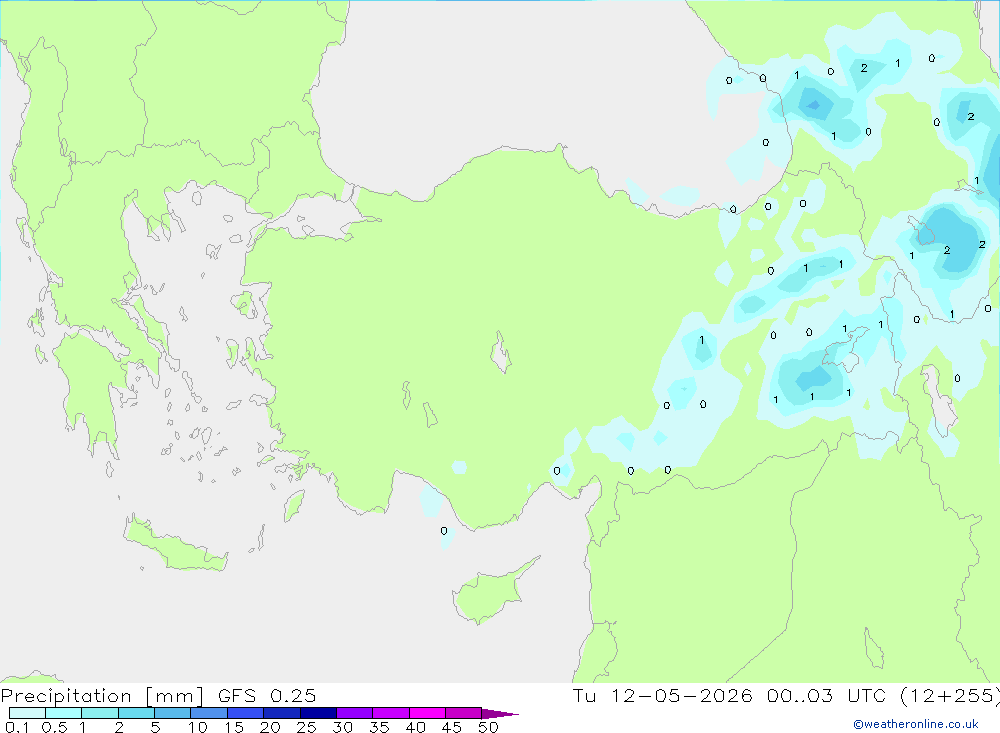This screenshot has width=1000, height=733.
Task: Select the 25–30 mm navy legend swatch
Action: [x=318, y=713]
